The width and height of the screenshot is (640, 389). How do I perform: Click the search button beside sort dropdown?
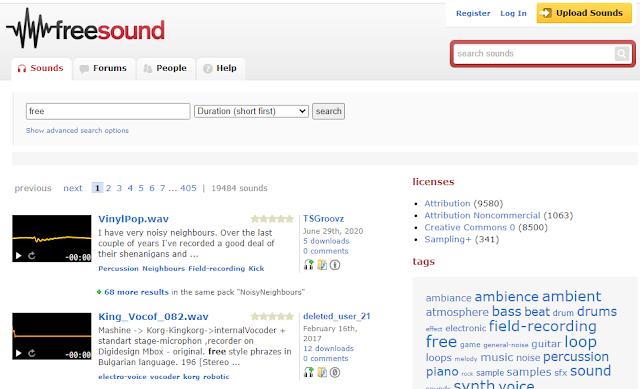(328, 111)
